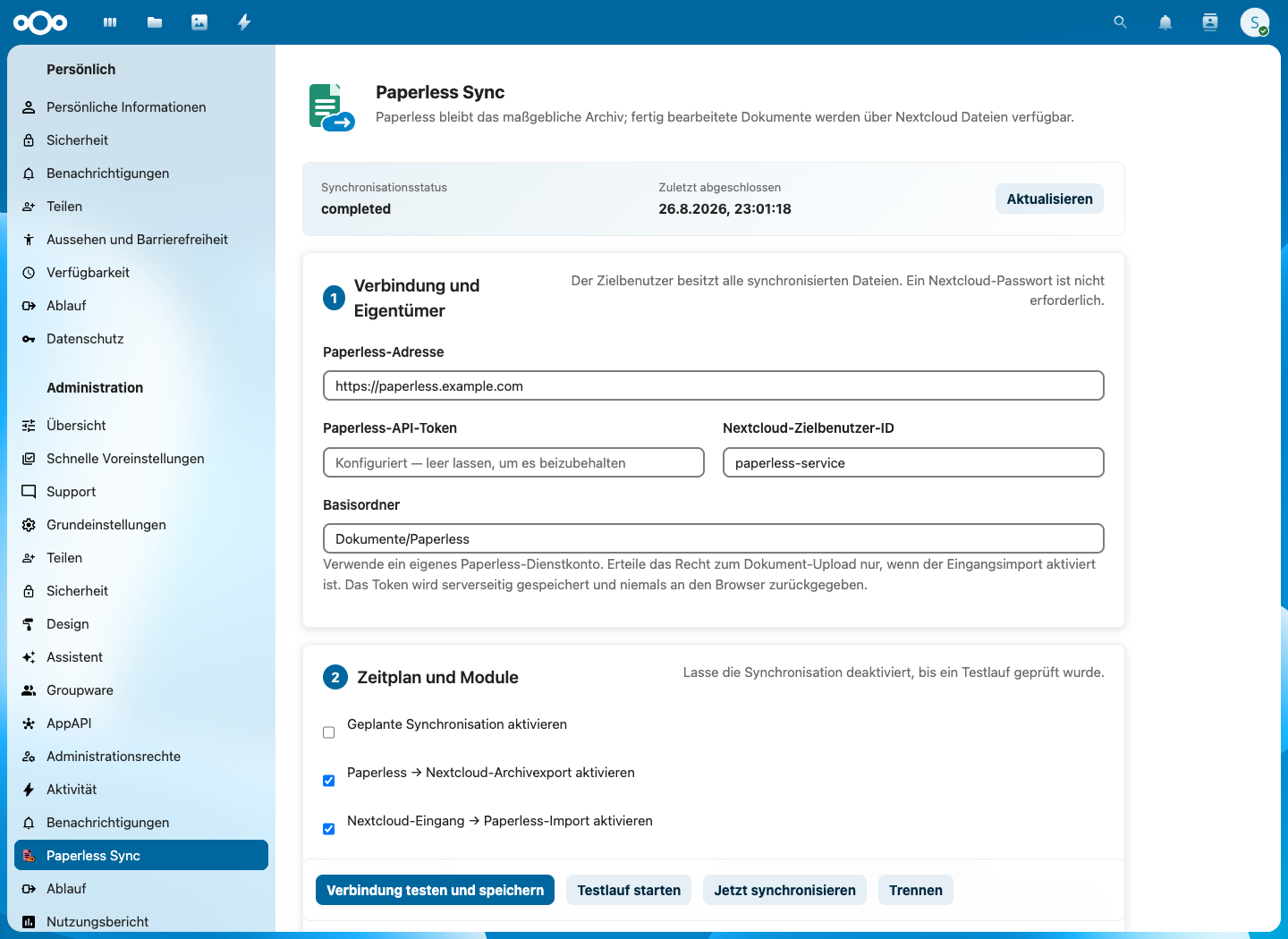This screenshot has width=1288, height=939.
Task: Start a dry run with Testlauf starten
Action: coord(629,890)
